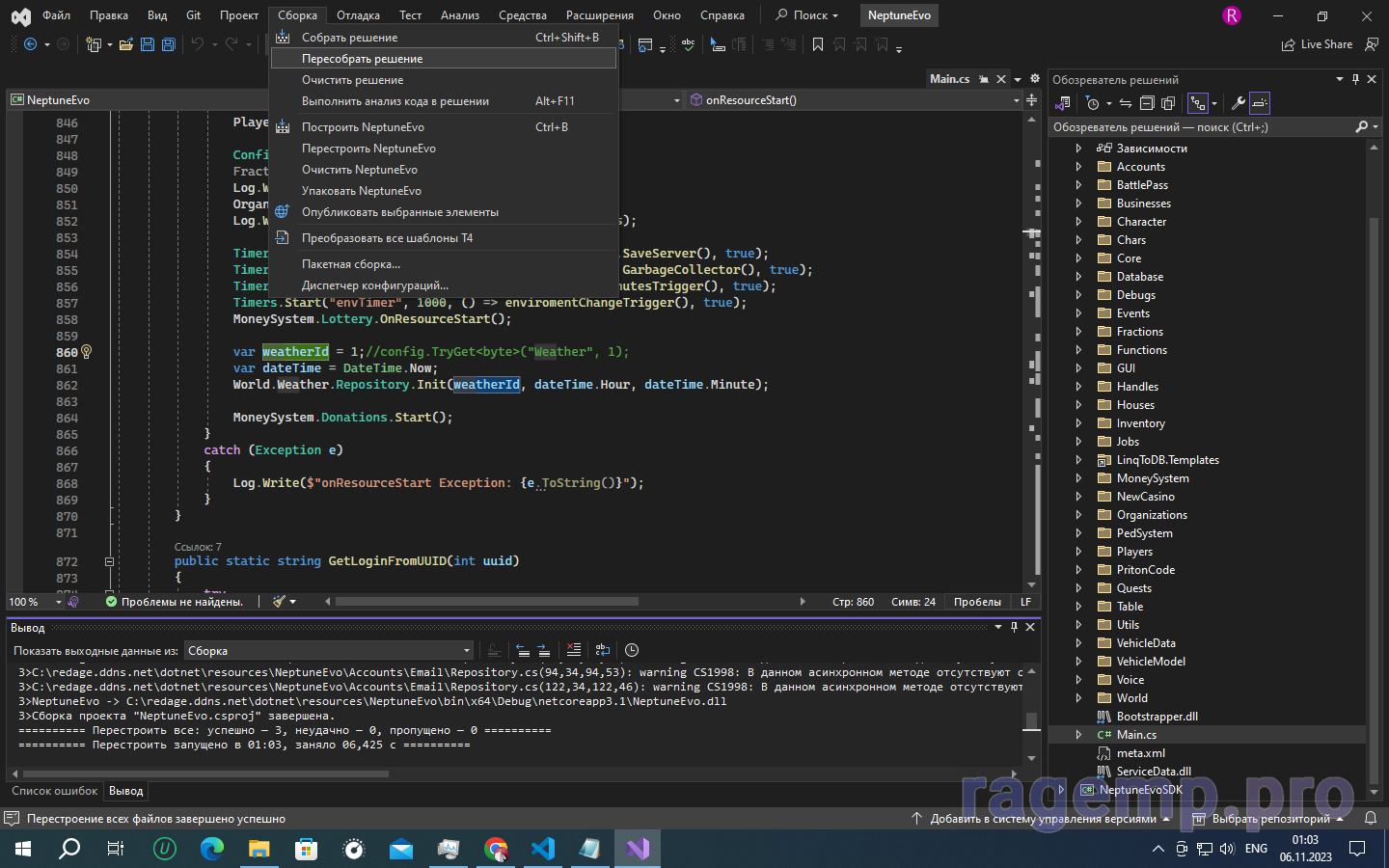The height and width of the screenshot is (868, 1389).
Task: Open the Live Share button
Action: (1317, 44)
